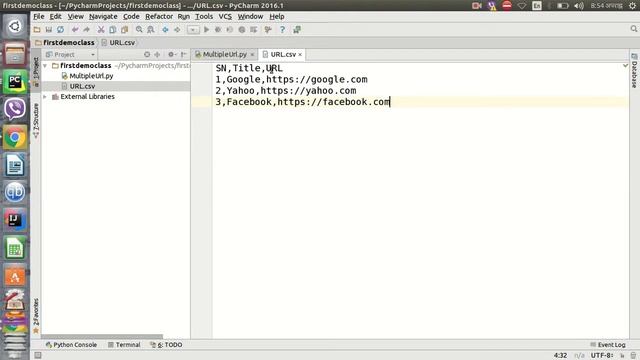Open Chrome from the Ubuntu launcher
Screen dimensions: 640x360
coord(15,138)
